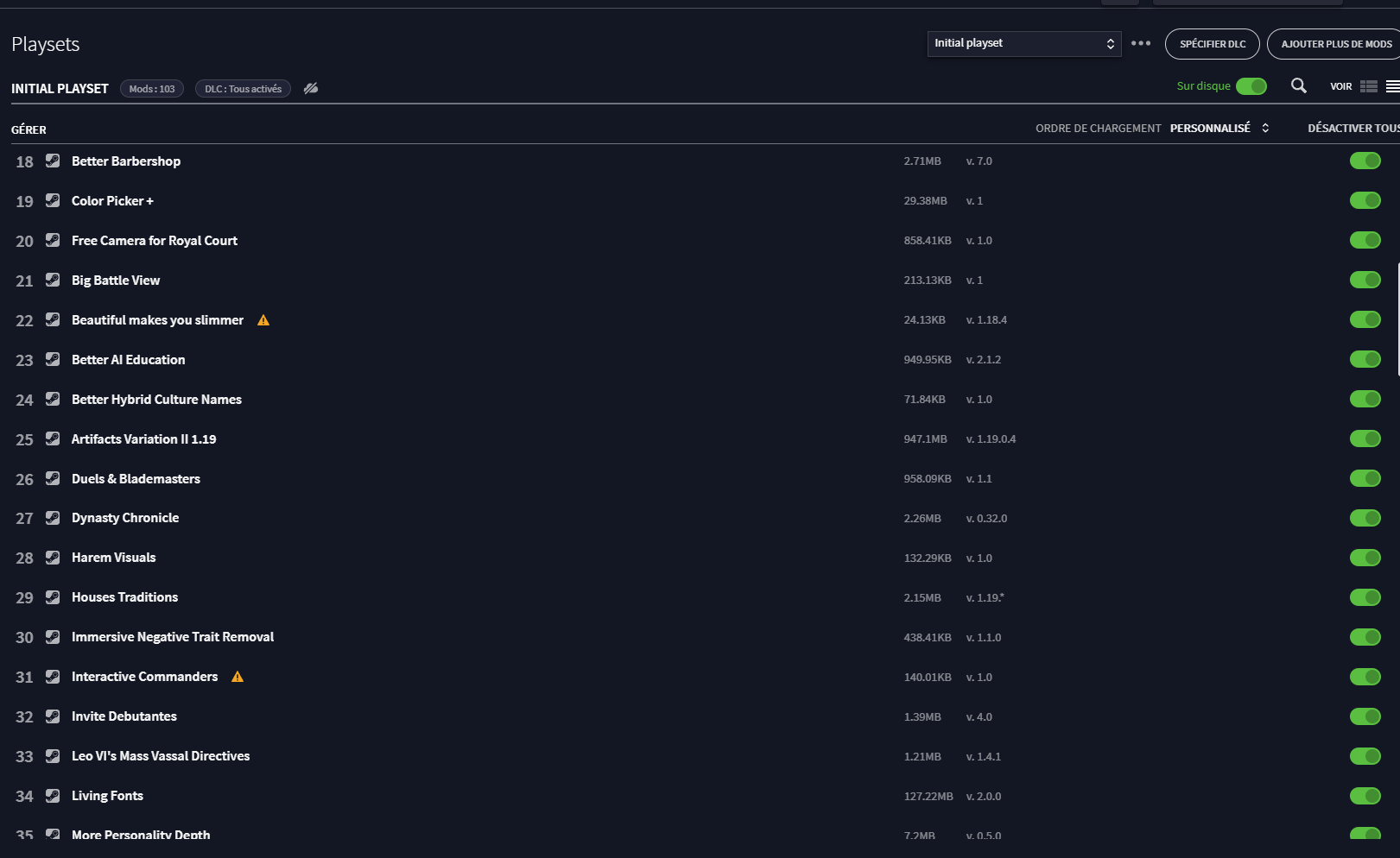Toggle the Sur disque switch

click(x=1251, y=86)
